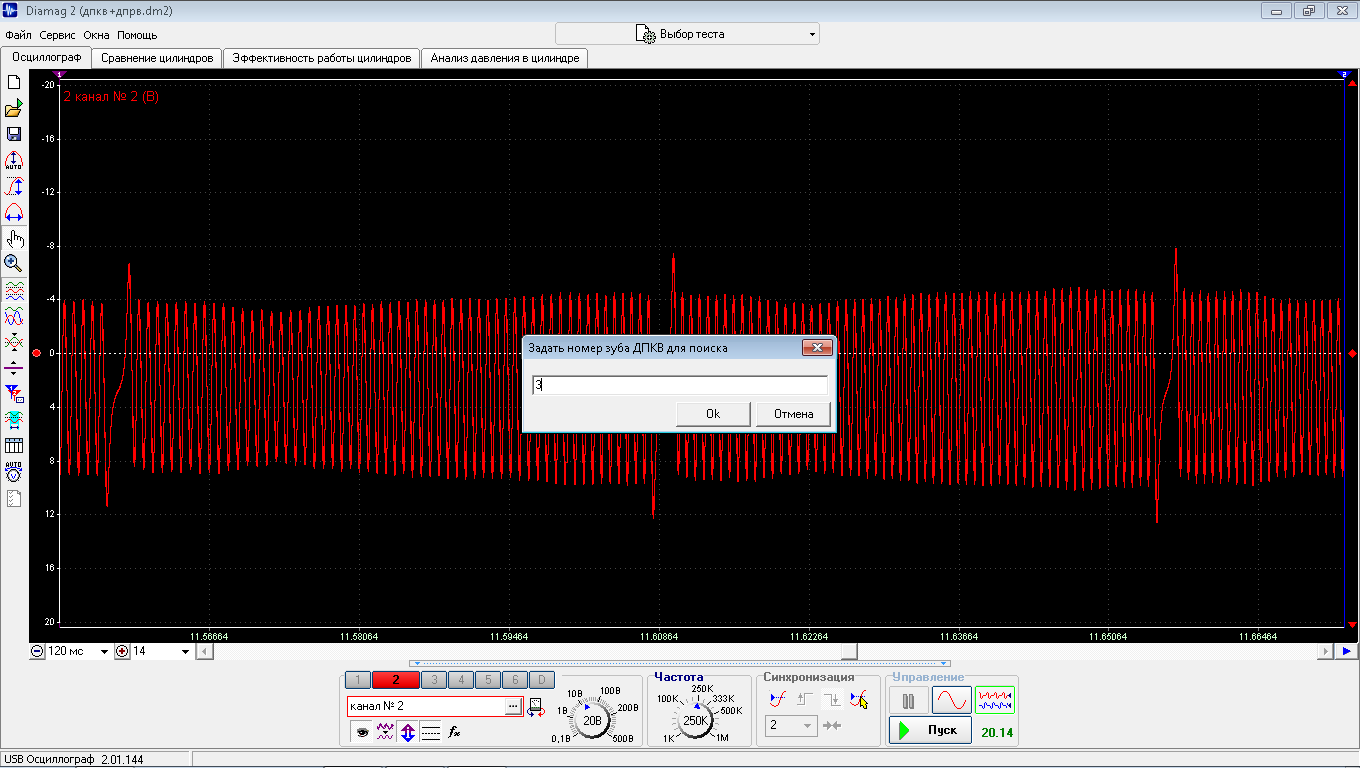This screenshot has width=1360, height=768.
Task: Open the Сервис menu
Action: click(57, 35)
